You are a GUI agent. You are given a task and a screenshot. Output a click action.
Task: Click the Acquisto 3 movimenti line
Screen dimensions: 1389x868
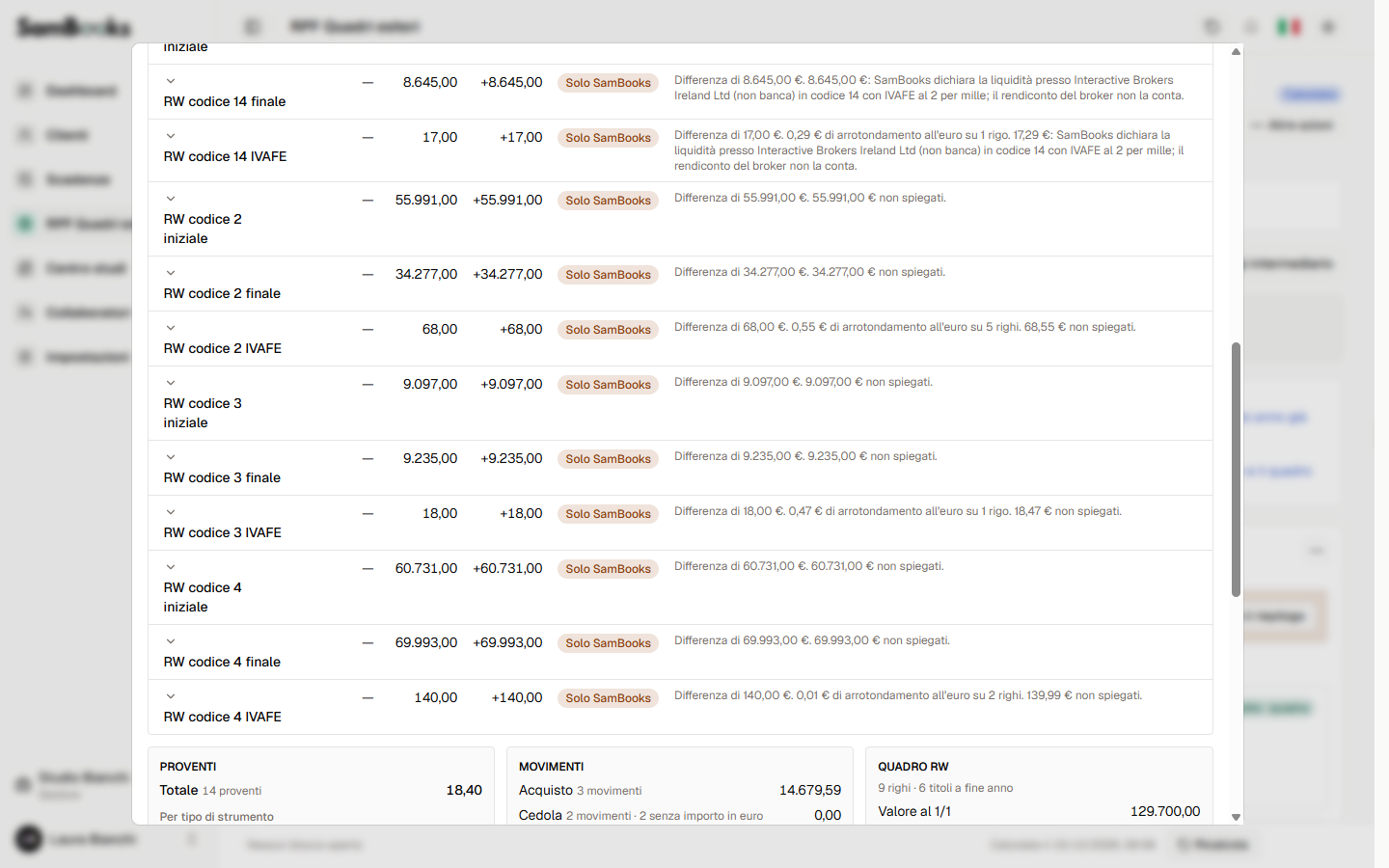pyautogui.click(x=680, y=790)
